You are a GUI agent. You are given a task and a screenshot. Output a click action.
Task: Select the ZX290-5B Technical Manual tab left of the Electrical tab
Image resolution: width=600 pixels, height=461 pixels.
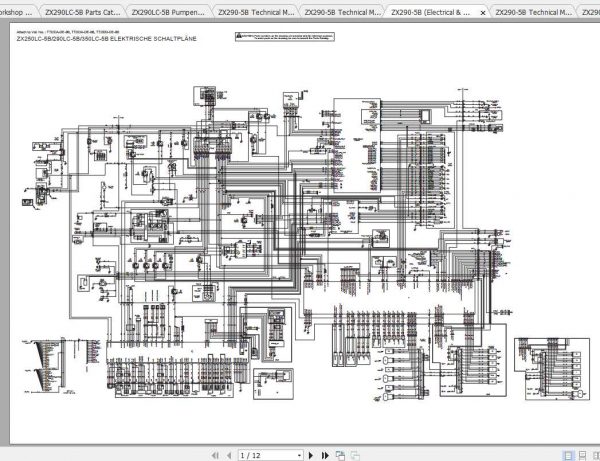click(x=342, y=12)
